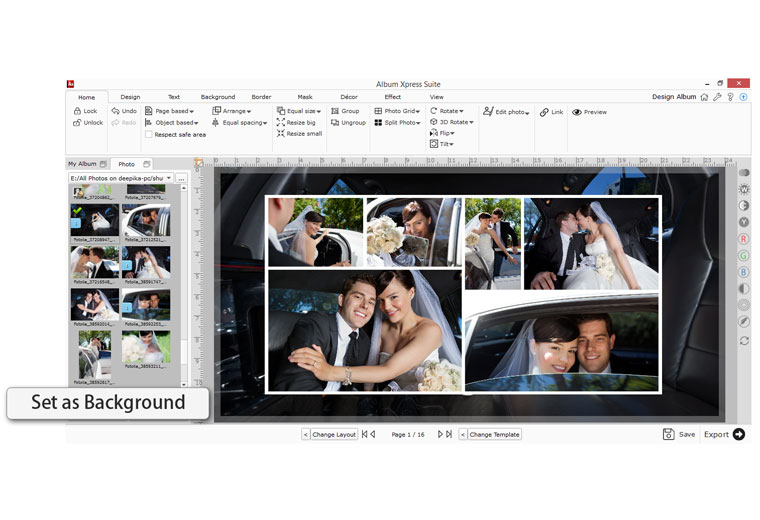Switch to the Décor ribbon tab

tap(348, 97)
